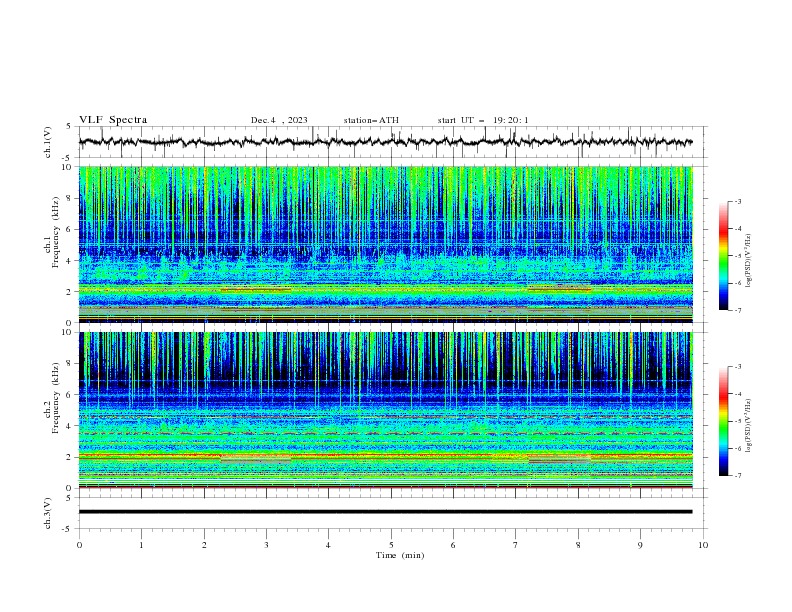Viewport: 792px width, 612px height.
Task: Click the ch.2 colorbar "log(PSD)(V²/Hz)" label
Action: [x=748, y=426]
